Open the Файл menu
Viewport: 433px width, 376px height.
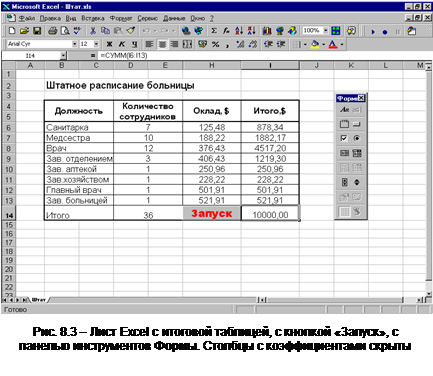click(27, 18)
